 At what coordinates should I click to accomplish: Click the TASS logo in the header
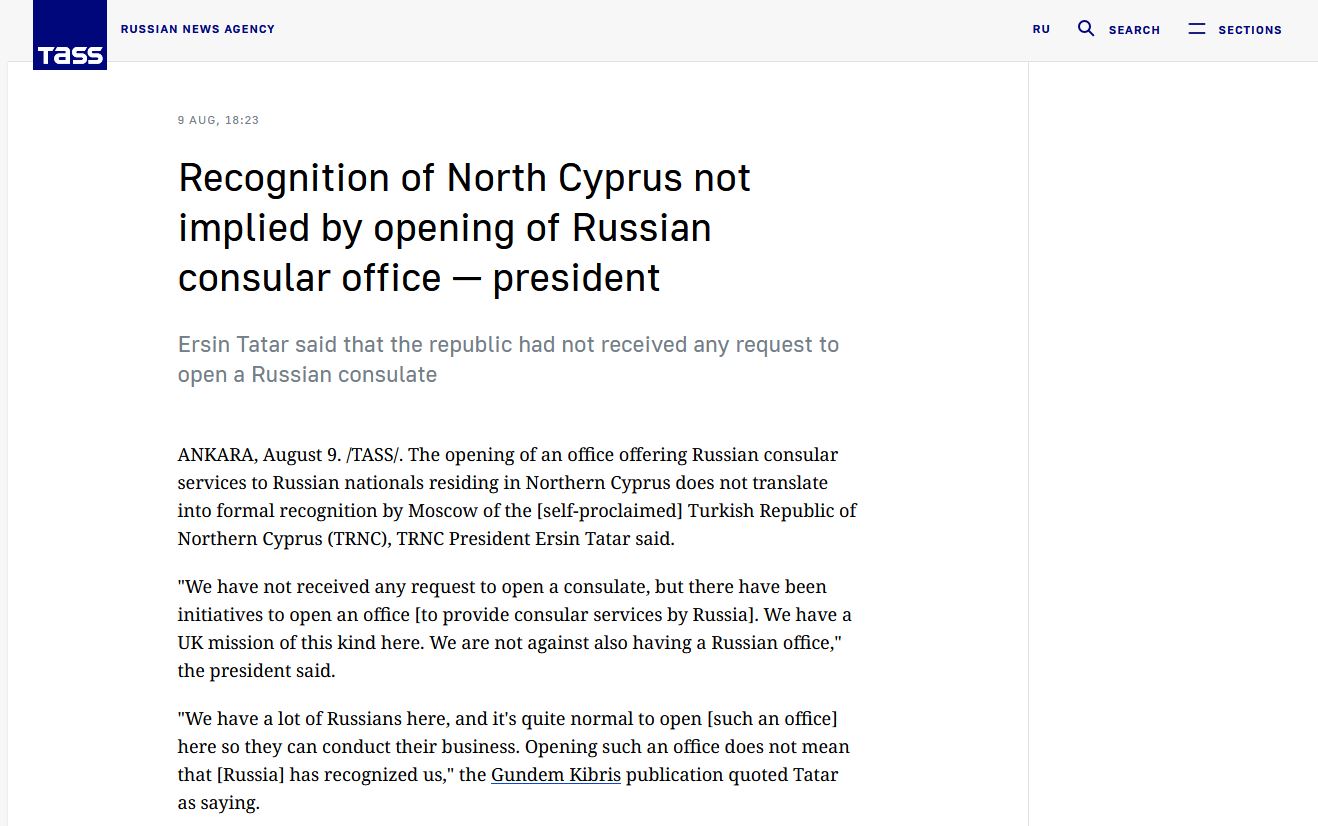70,36
